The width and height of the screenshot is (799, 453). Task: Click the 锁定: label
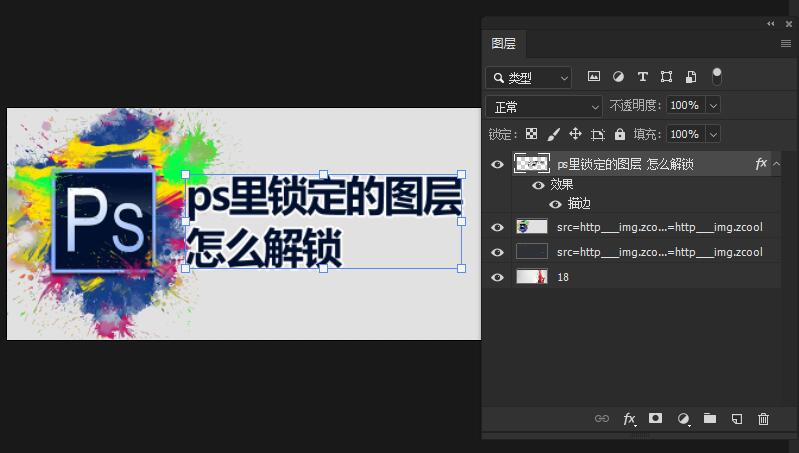coord(502,135)
